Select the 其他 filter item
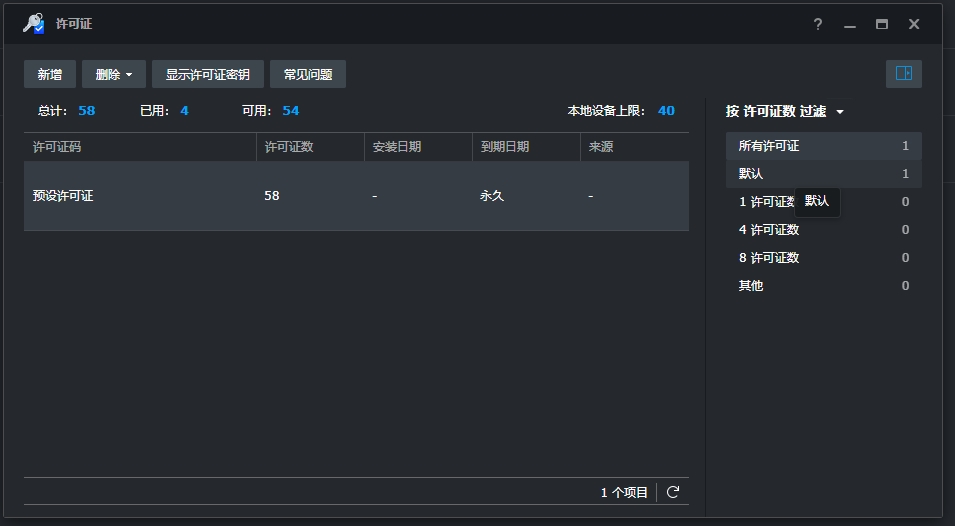The image size is (955, 526). [x=751, y=286]
